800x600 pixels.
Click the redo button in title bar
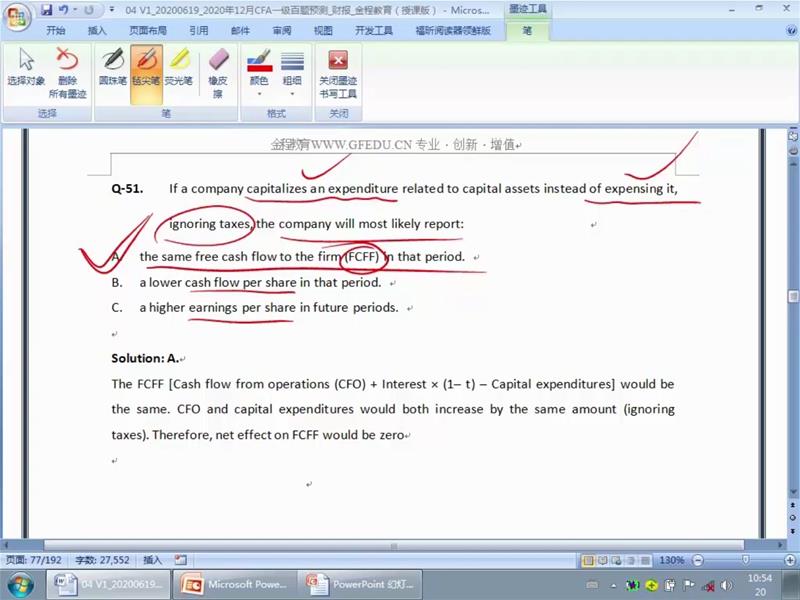click(89, 10)
